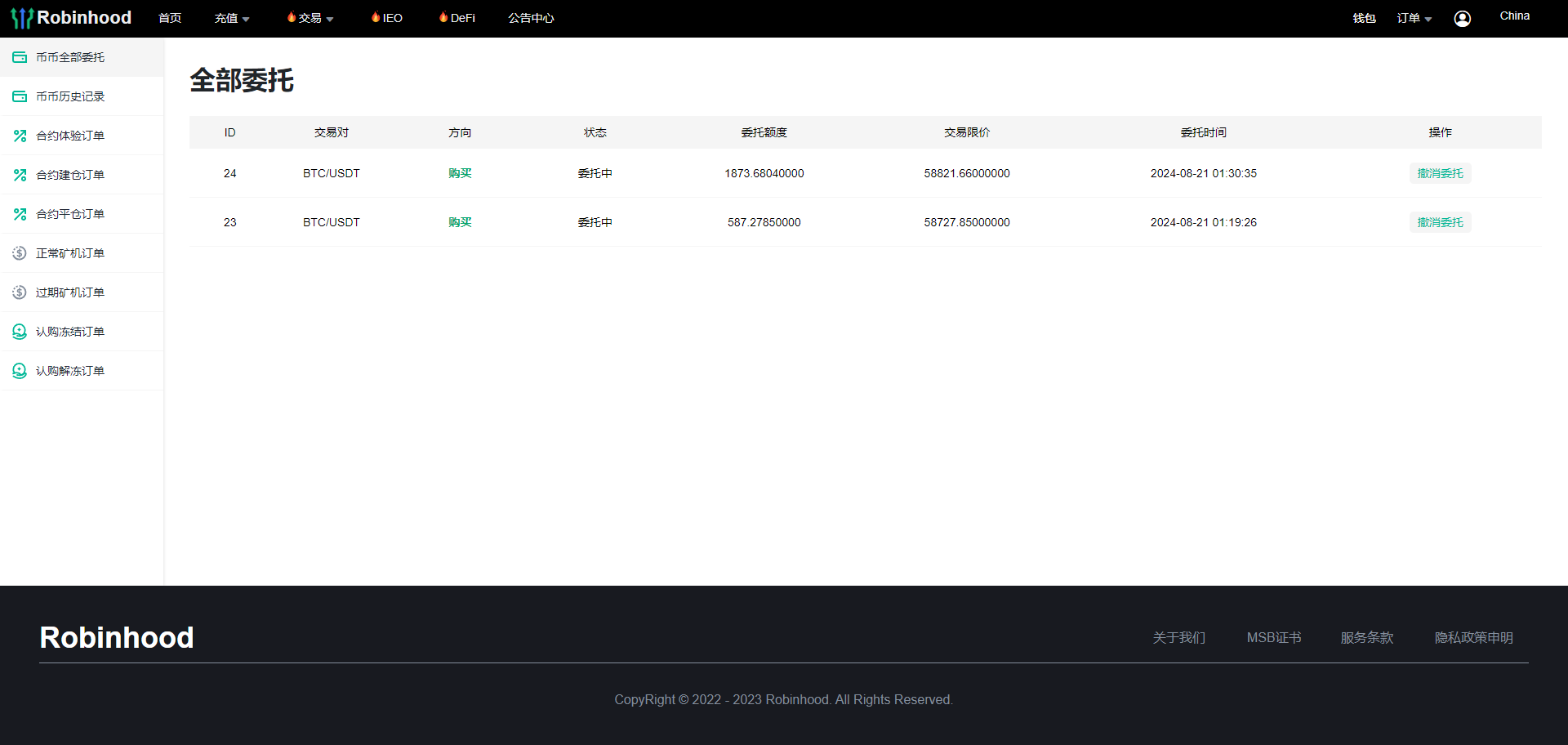Click the 交易对 column header
The image size is (1568, 745).
click(x=332, y=132)
